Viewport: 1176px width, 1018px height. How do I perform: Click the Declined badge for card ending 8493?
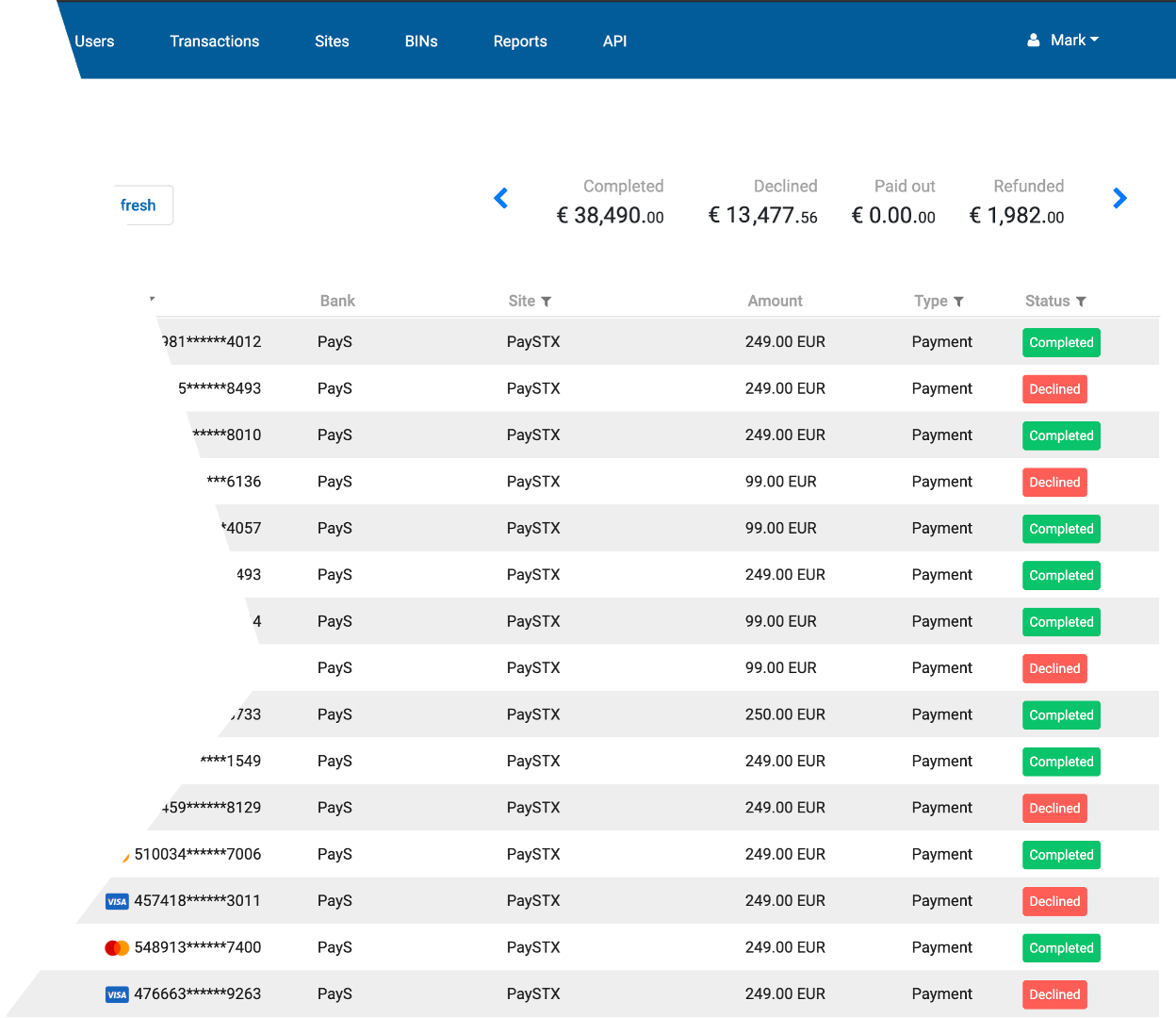(x=1054, y=389)
